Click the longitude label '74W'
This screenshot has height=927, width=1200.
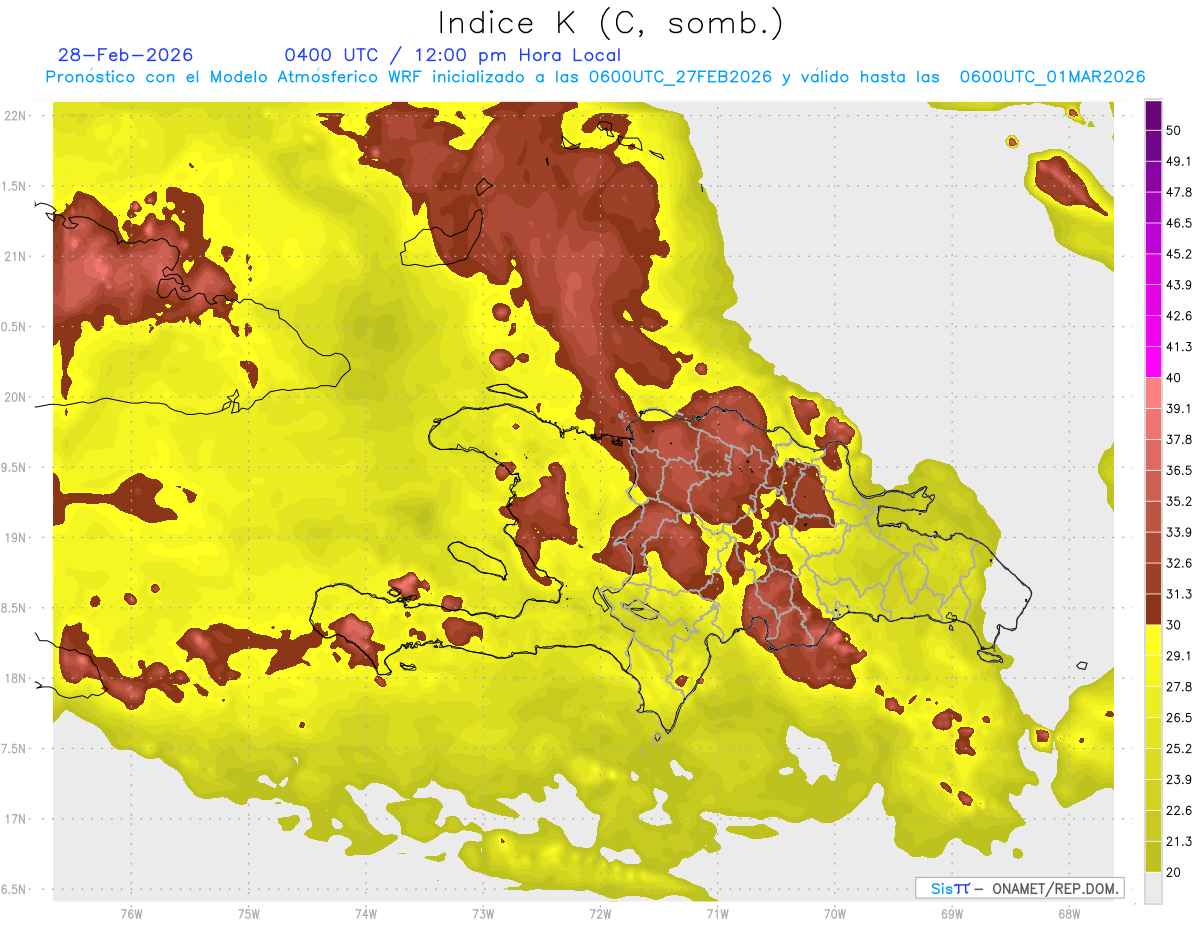point(365,914)
